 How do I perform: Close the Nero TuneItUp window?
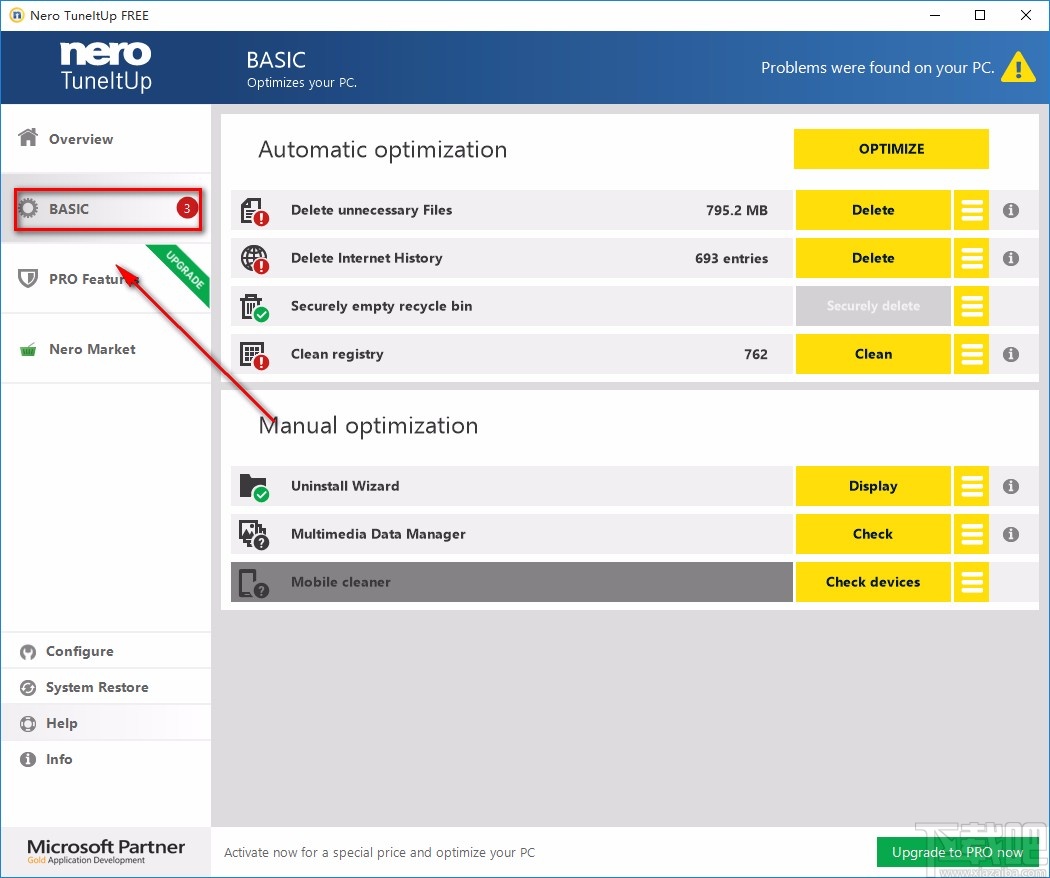(1025, 15)
